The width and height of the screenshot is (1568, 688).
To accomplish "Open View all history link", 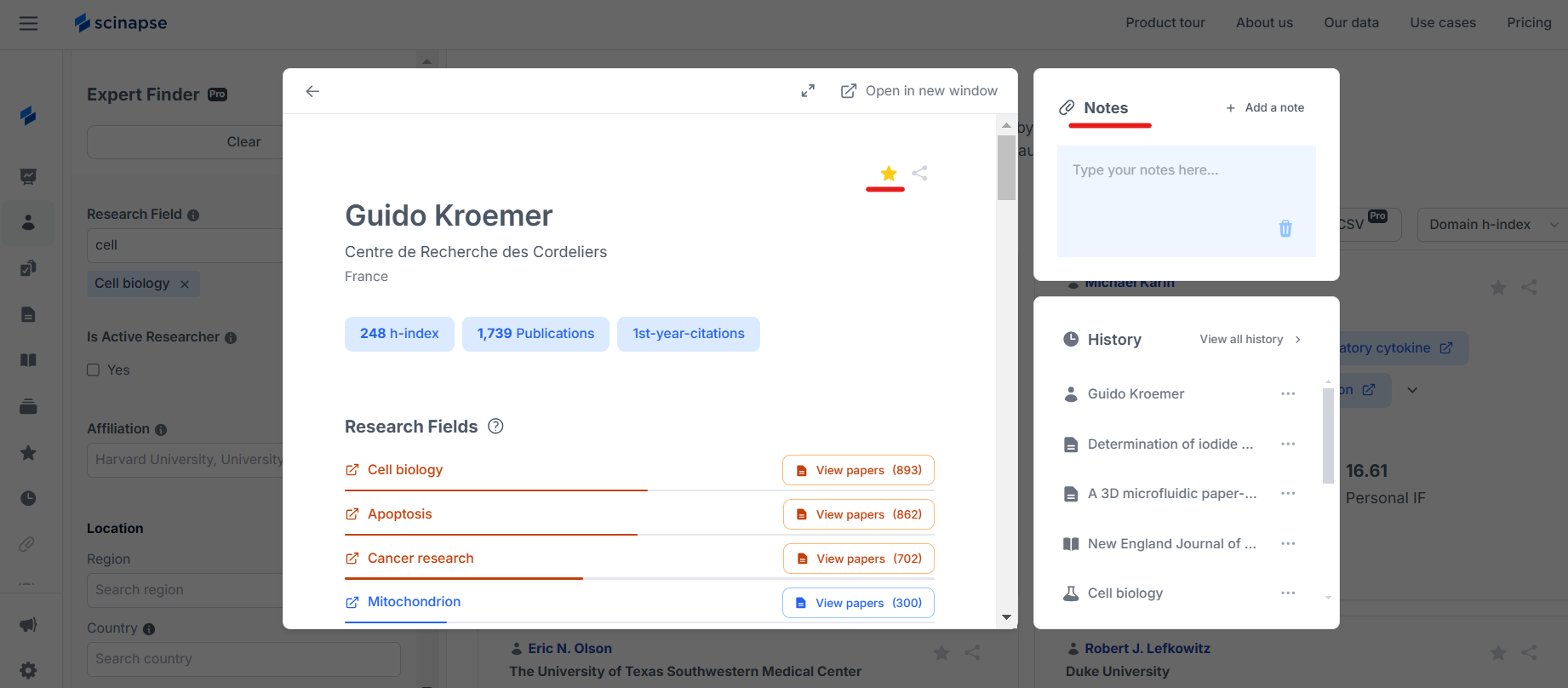I will [x=1250, y=339].
